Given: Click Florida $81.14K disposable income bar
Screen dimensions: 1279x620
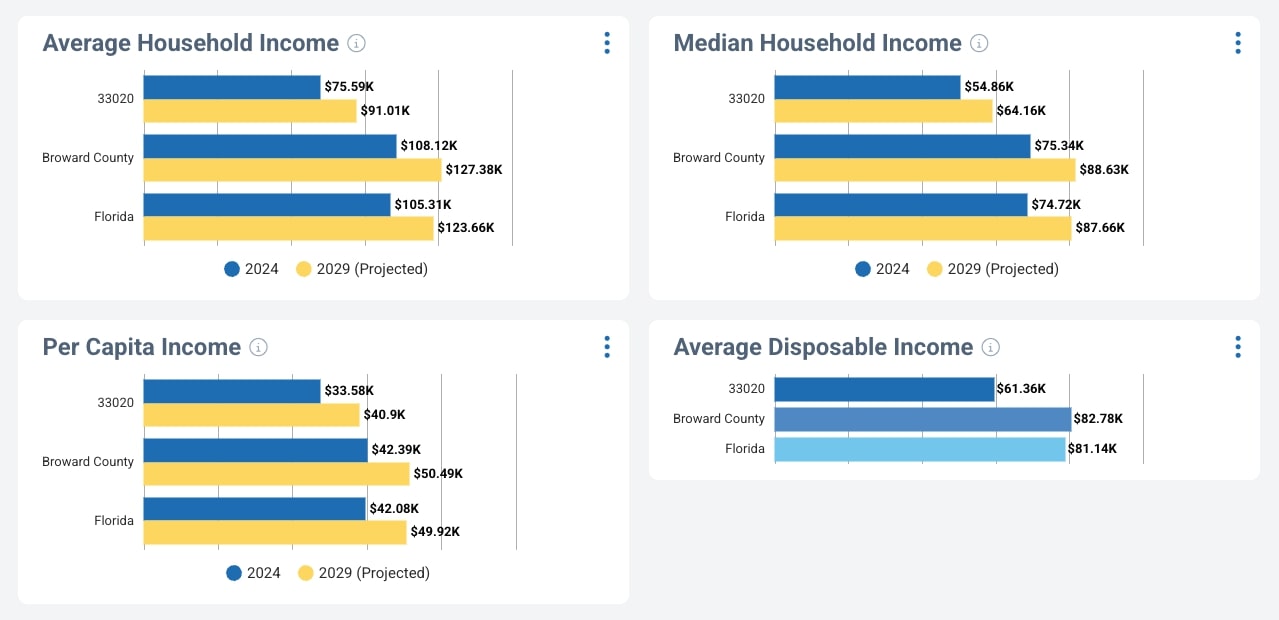Looking at the screenshot, I should point(920,449).
